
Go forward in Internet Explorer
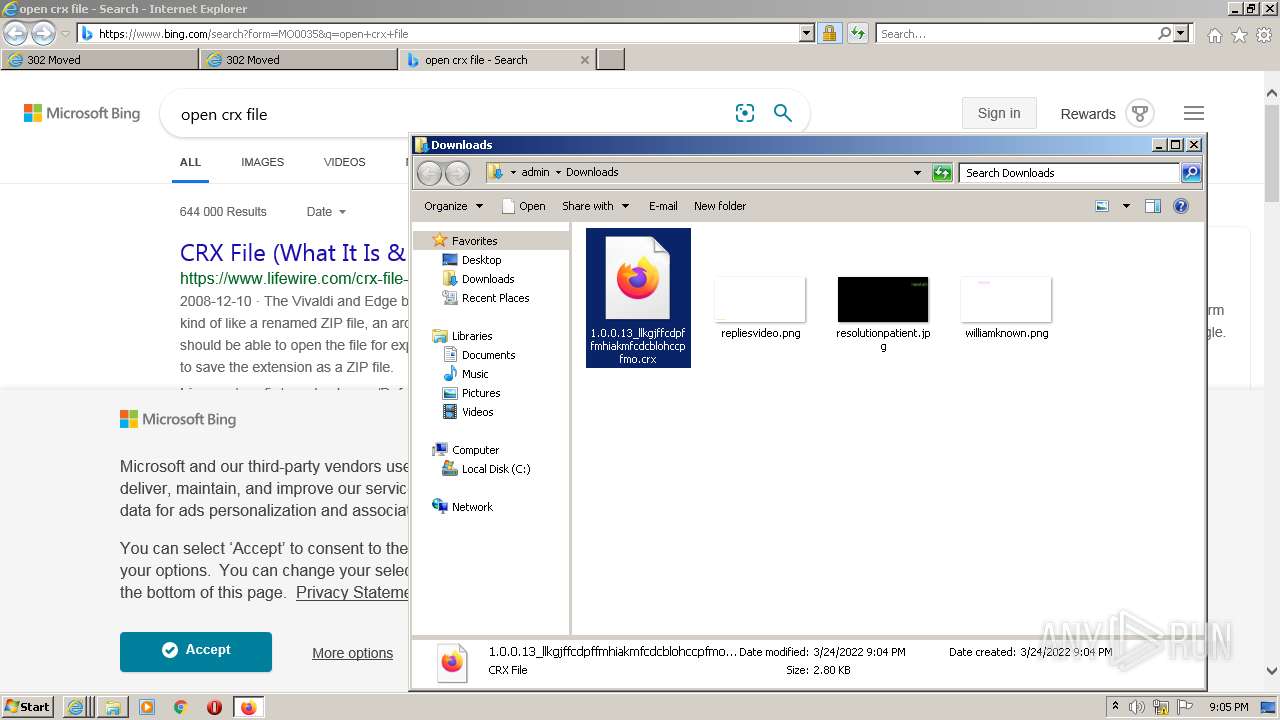click(x=43, y=33)
